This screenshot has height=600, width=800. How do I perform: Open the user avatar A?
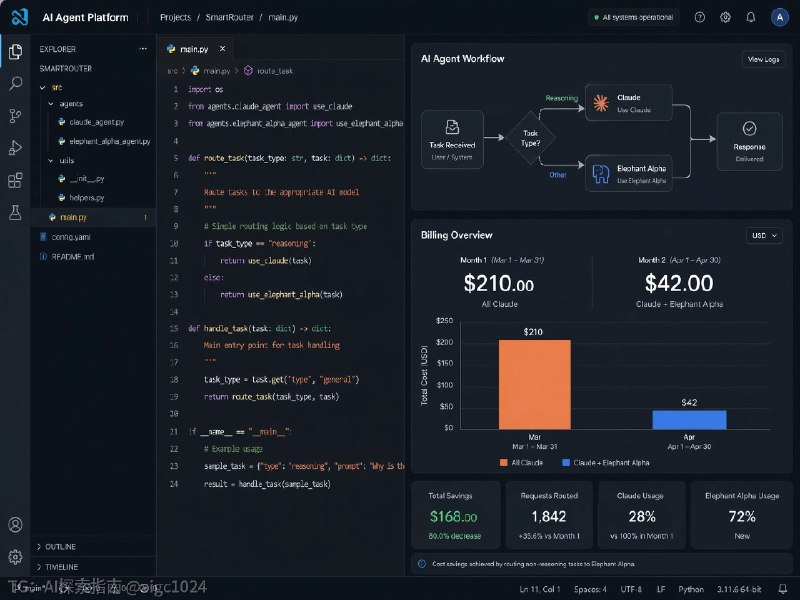coord(780,17)
